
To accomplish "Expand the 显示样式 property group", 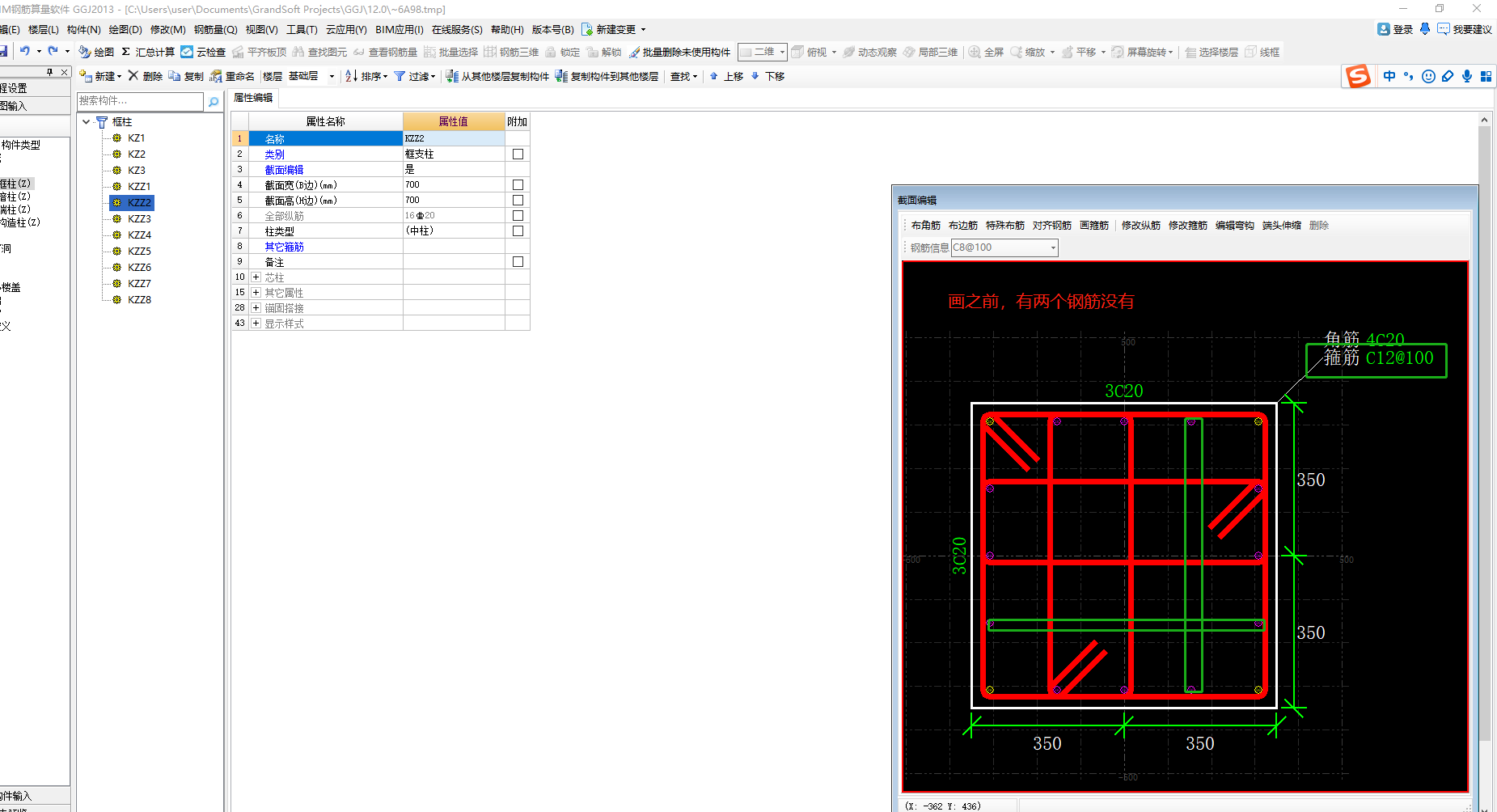I will click(x=256, y=323).
